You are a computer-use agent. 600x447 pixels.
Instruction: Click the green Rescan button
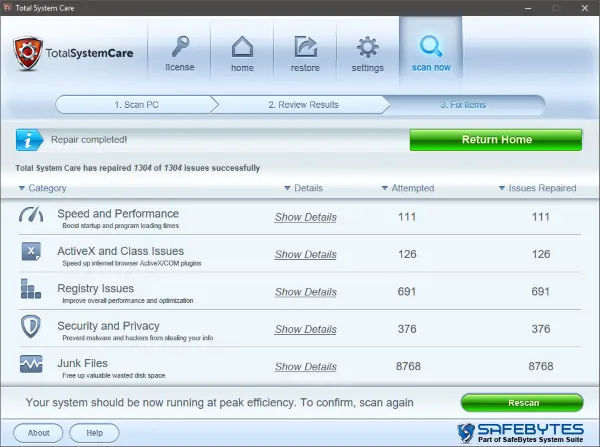[x=522, y=403]
